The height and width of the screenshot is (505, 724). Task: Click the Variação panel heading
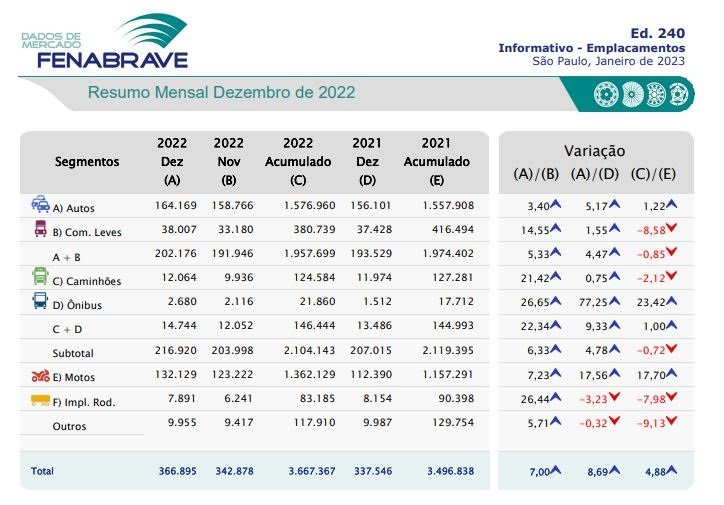pyautogui.click(x=594, y=150)
